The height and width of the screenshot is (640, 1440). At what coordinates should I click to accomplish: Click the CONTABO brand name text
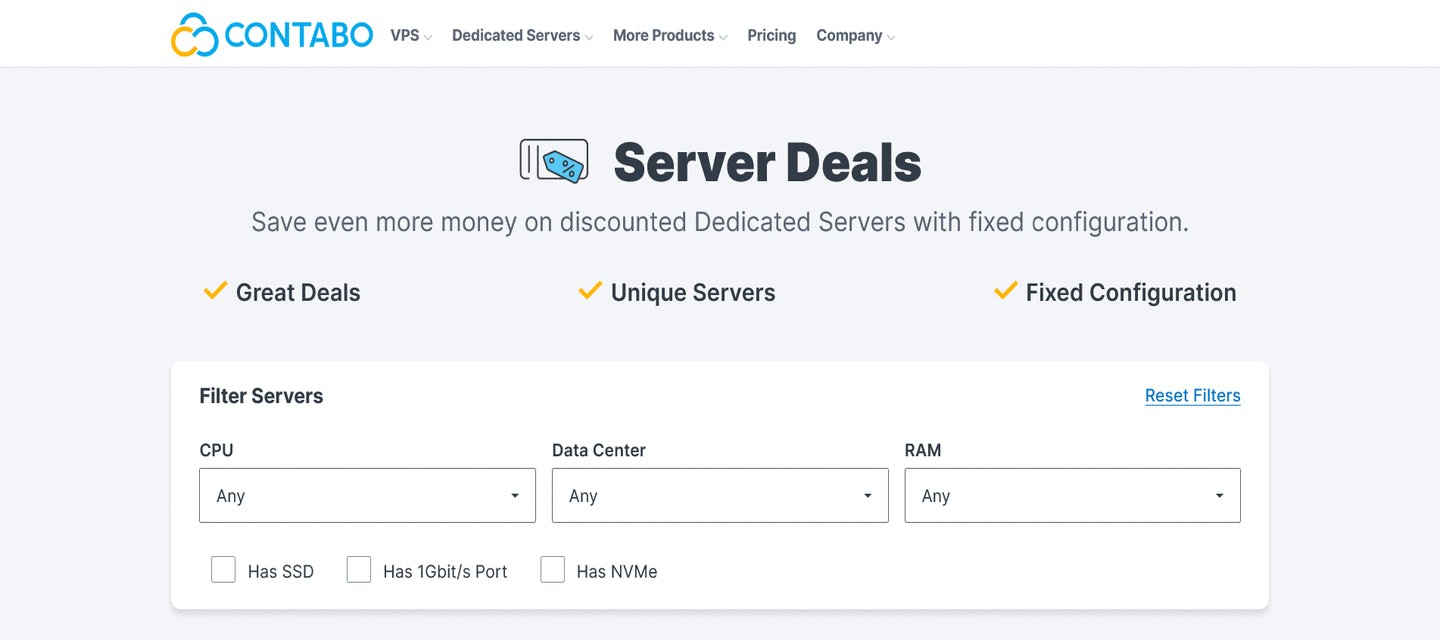(x=299, y=35)
